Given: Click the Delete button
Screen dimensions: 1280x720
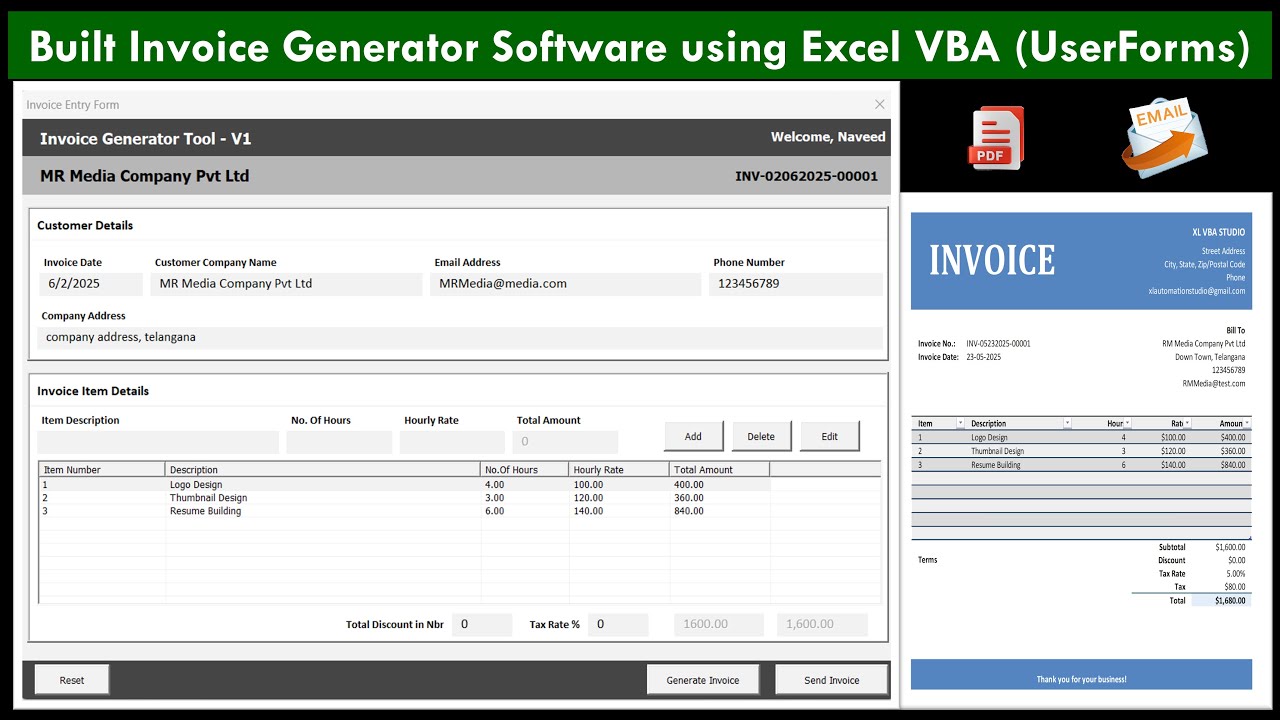Looking at the screenshot, I should click(x=761, y=436).
